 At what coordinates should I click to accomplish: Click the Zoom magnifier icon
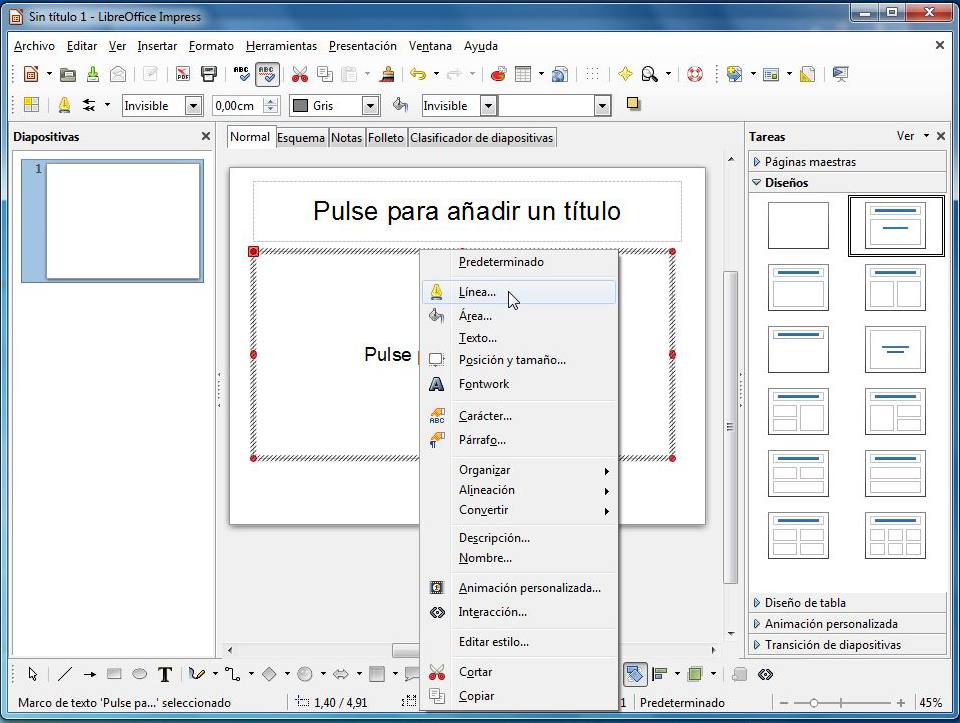[650, 75]
